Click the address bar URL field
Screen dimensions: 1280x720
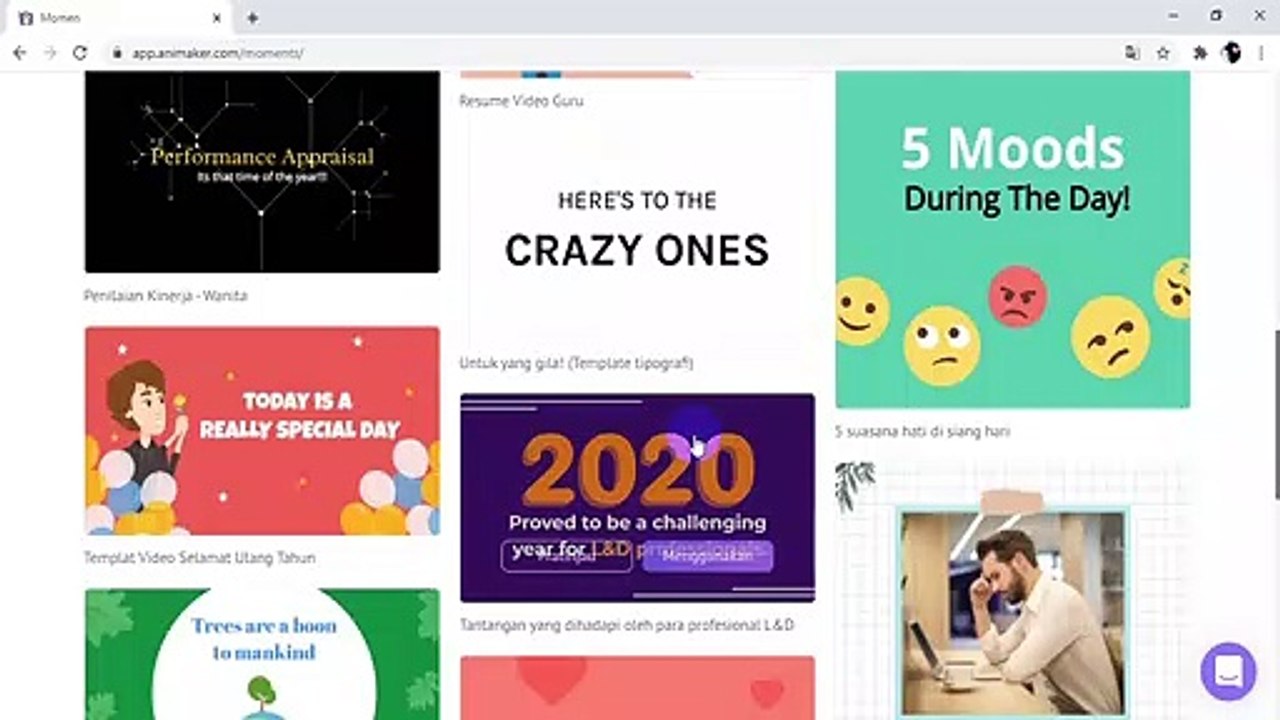tap(610, 53)
